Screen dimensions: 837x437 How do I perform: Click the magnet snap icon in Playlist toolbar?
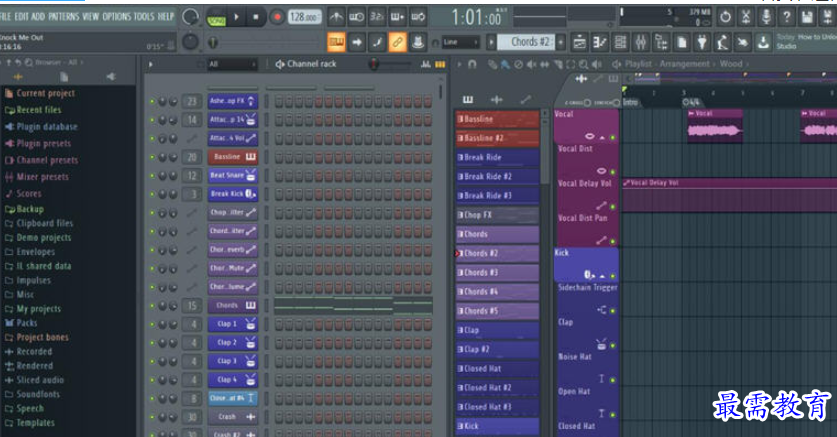pyautogui.click(x=472, y=64)
